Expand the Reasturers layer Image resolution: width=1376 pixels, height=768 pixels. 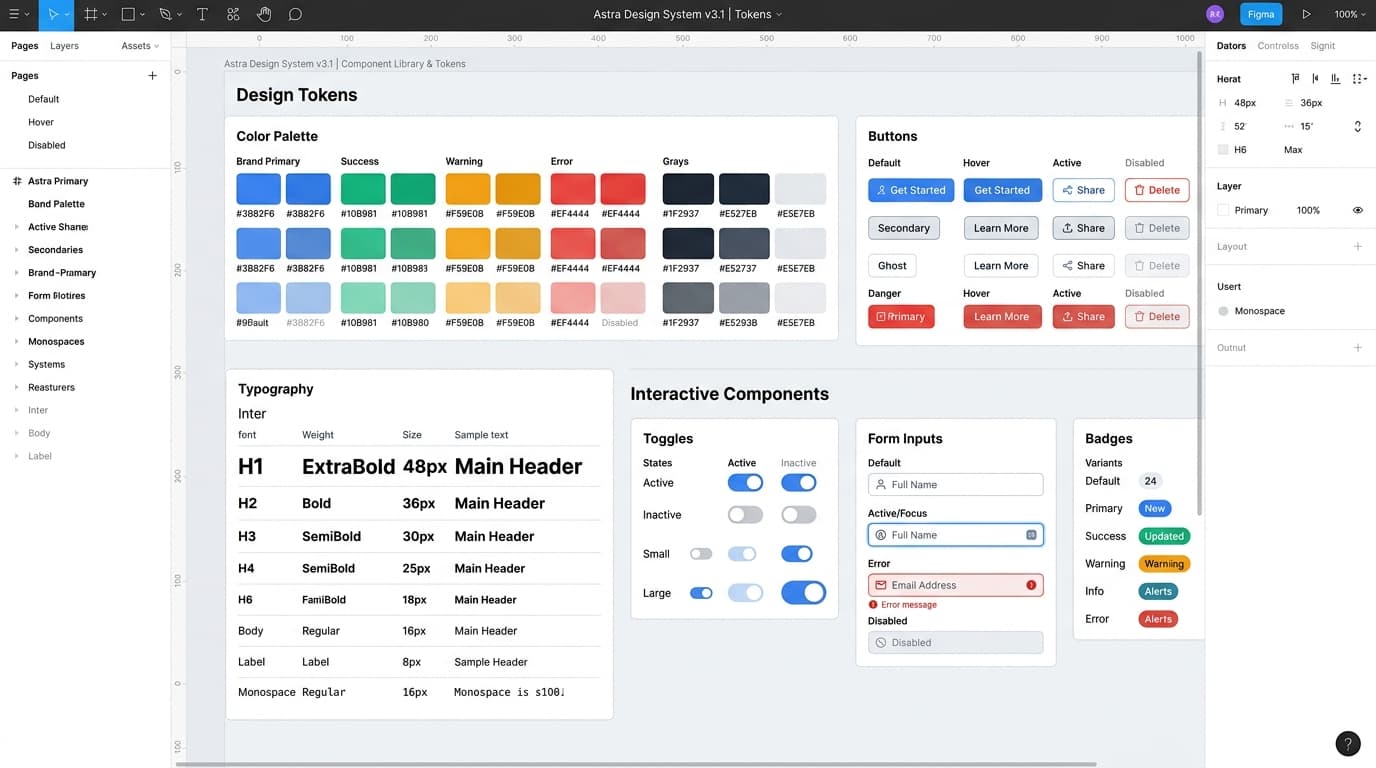(x=17, y=387)
